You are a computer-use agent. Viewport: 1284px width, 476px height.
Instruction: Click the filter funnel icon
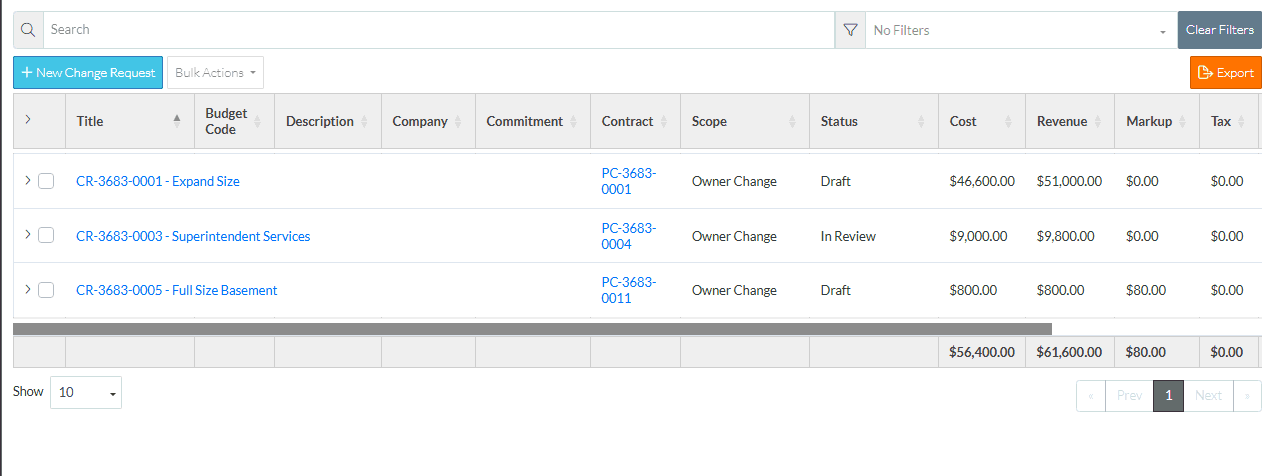[x=850, y=30]
